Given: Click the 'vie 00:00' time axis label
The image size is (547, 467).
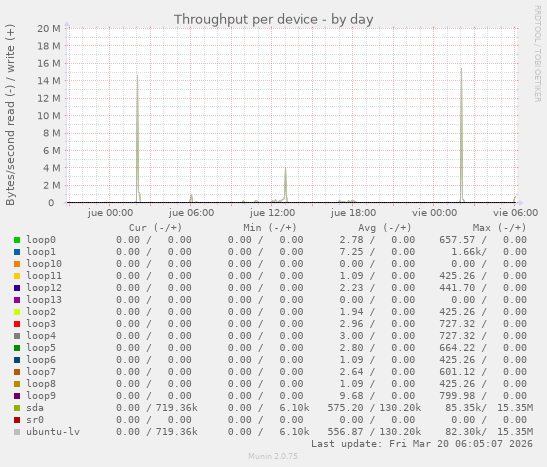Looking at the screenshot, I should click(x=434, y=213).
